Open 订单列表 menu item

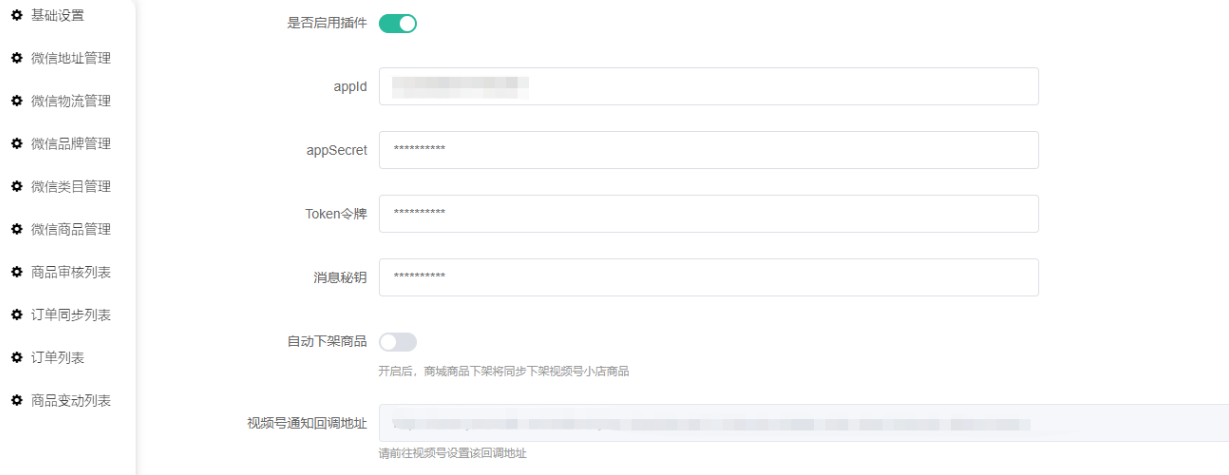tap(57, 358)
